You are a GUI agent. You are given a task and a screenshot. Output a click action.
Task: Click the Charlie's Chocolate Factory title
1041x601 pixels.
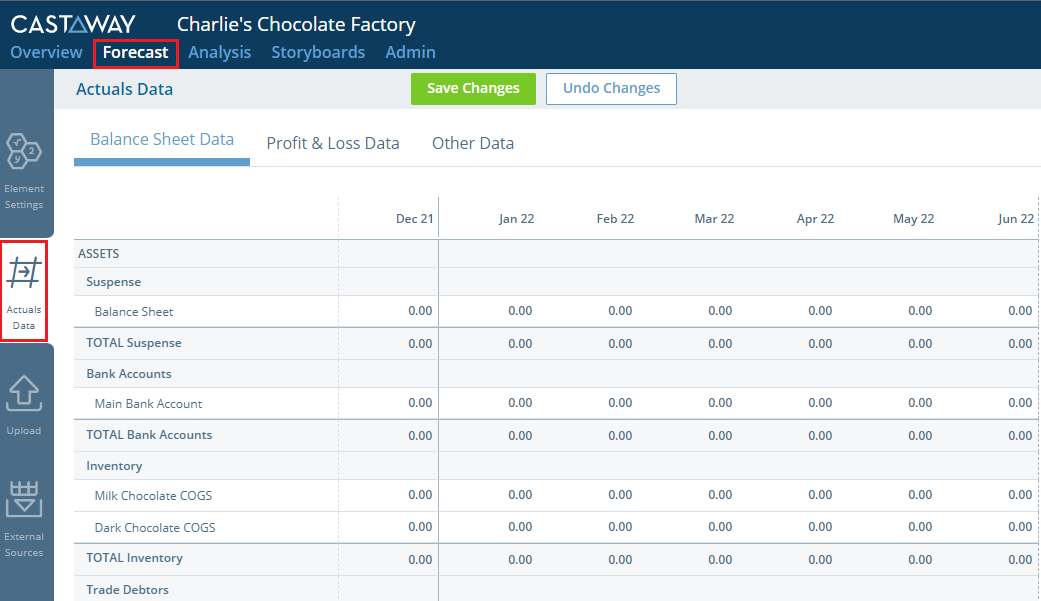pyautogui.click(x=296, y=25)
